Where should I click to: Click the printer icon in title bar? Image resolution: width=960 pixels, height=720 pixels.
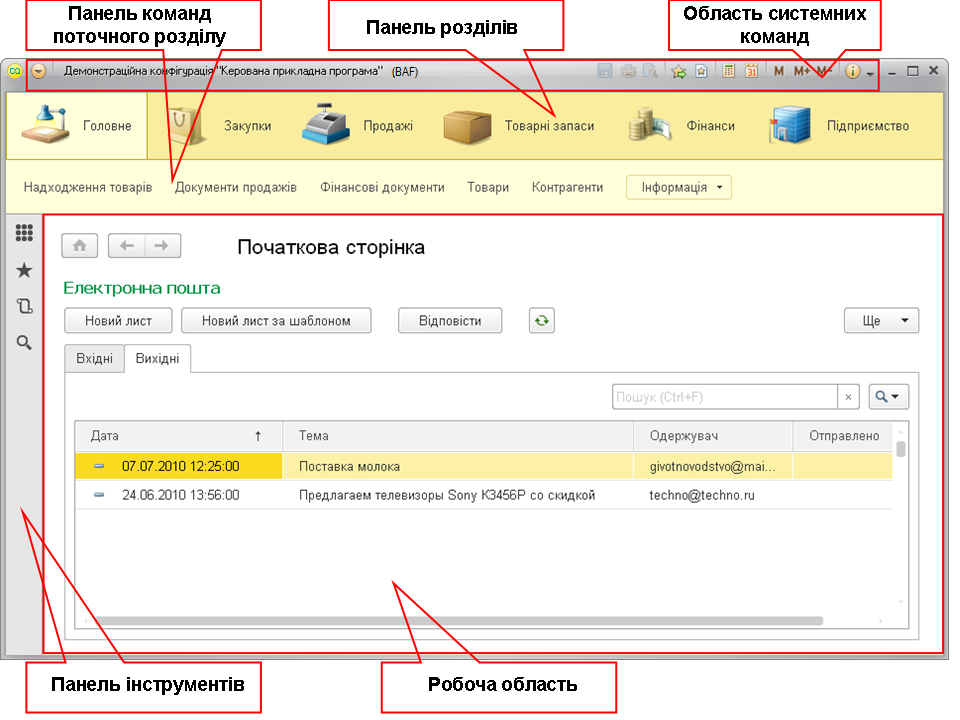(628, 71)
